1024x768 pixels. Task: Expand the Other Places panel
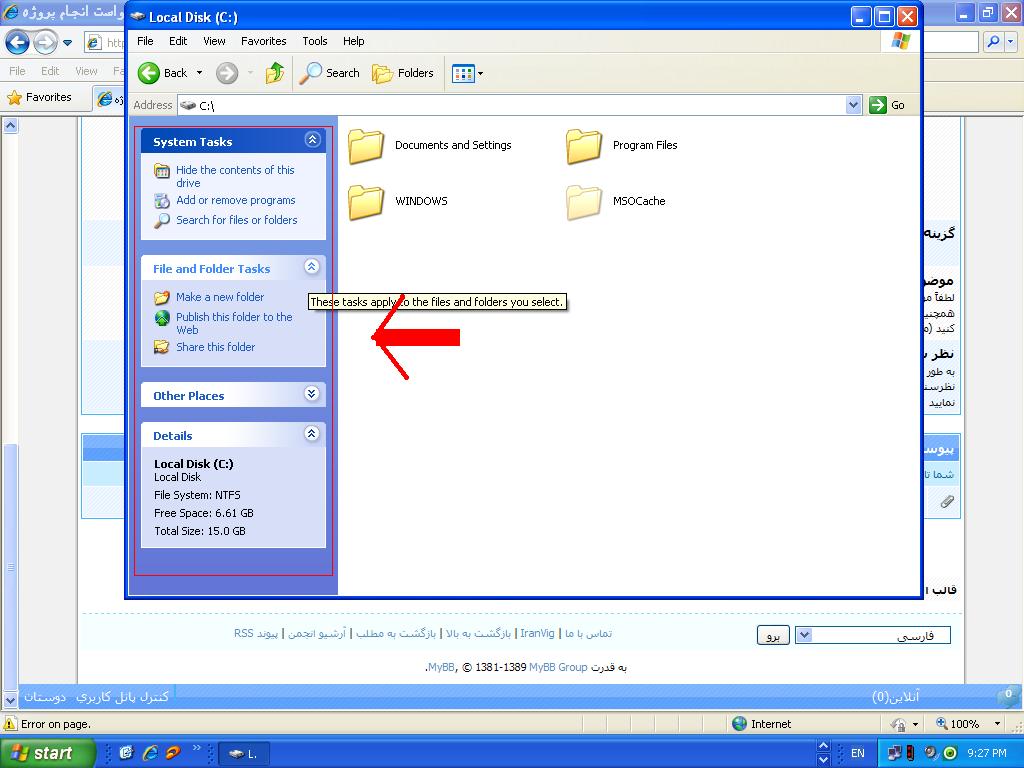tap(312, 394)
